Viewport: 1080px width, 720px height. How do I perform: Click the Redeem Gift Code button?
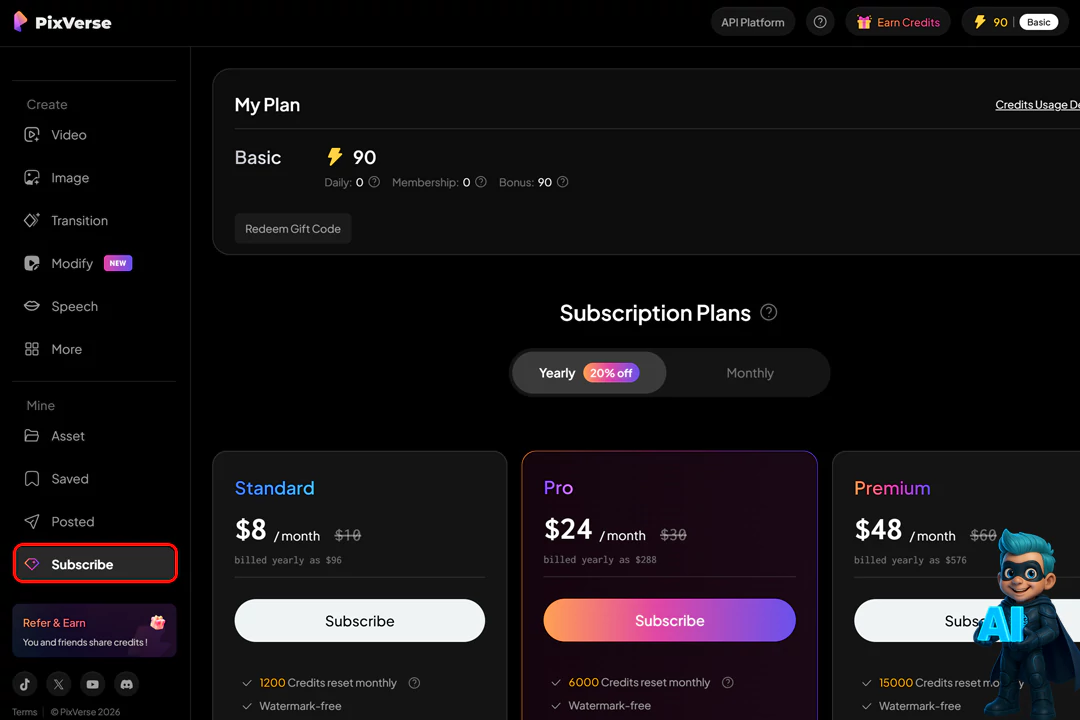click(x=292, y=228)
